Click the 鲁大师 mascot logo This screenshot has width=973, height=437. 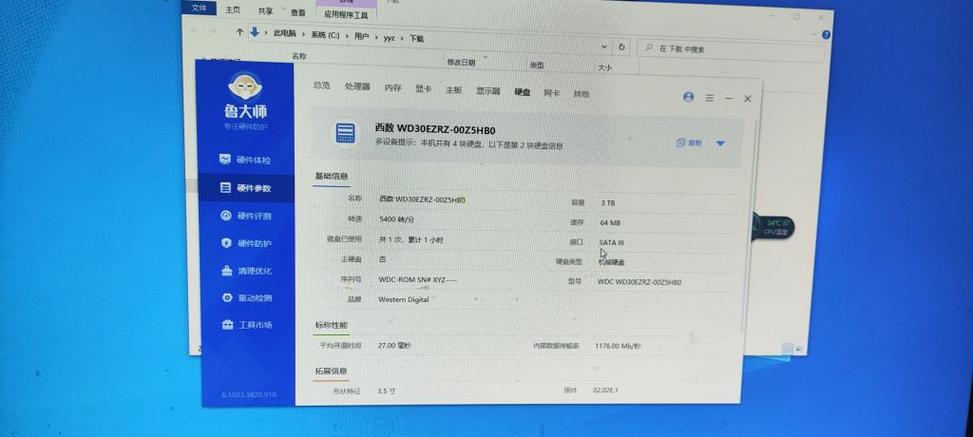(245, 86)
